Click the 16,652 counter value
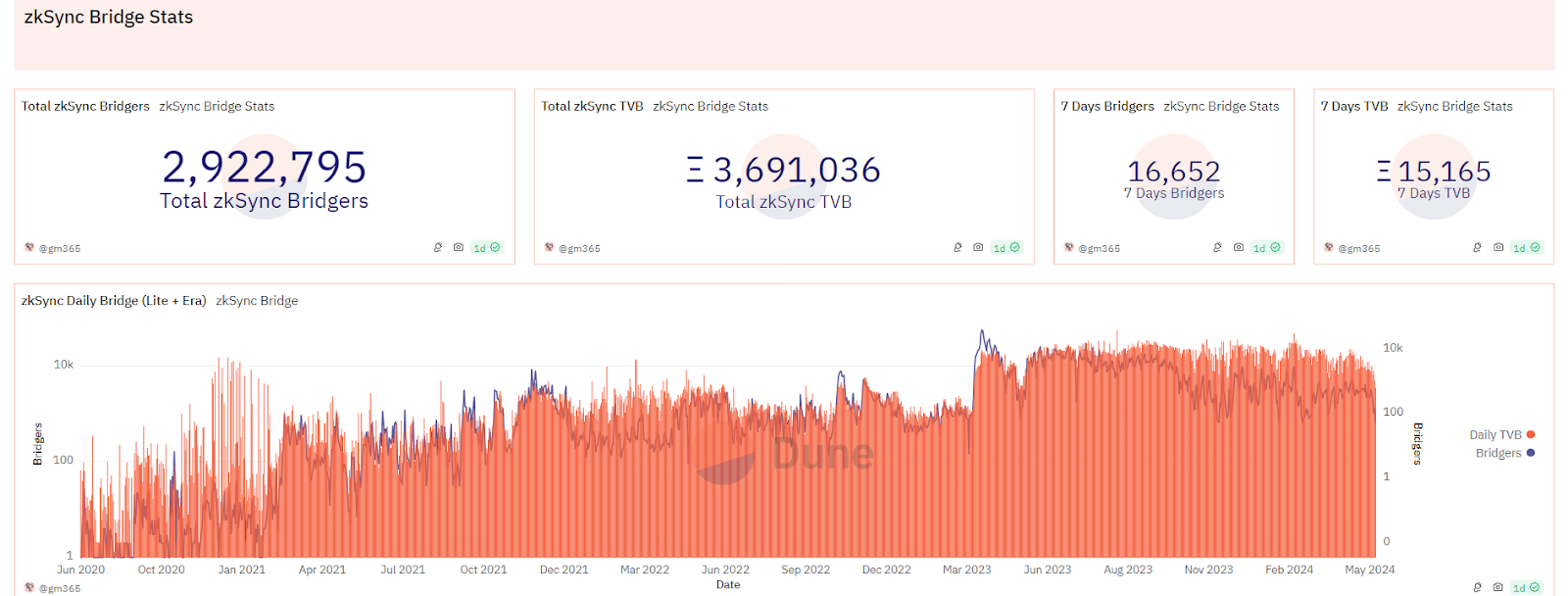The height and width of the screenshot is (596, 1568). [1174, 172]
